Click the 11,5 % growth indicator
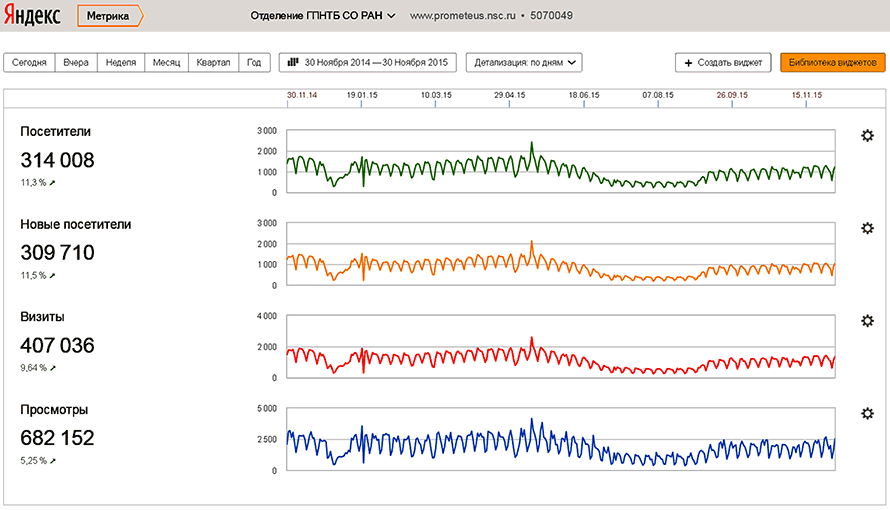 [37, 276]
